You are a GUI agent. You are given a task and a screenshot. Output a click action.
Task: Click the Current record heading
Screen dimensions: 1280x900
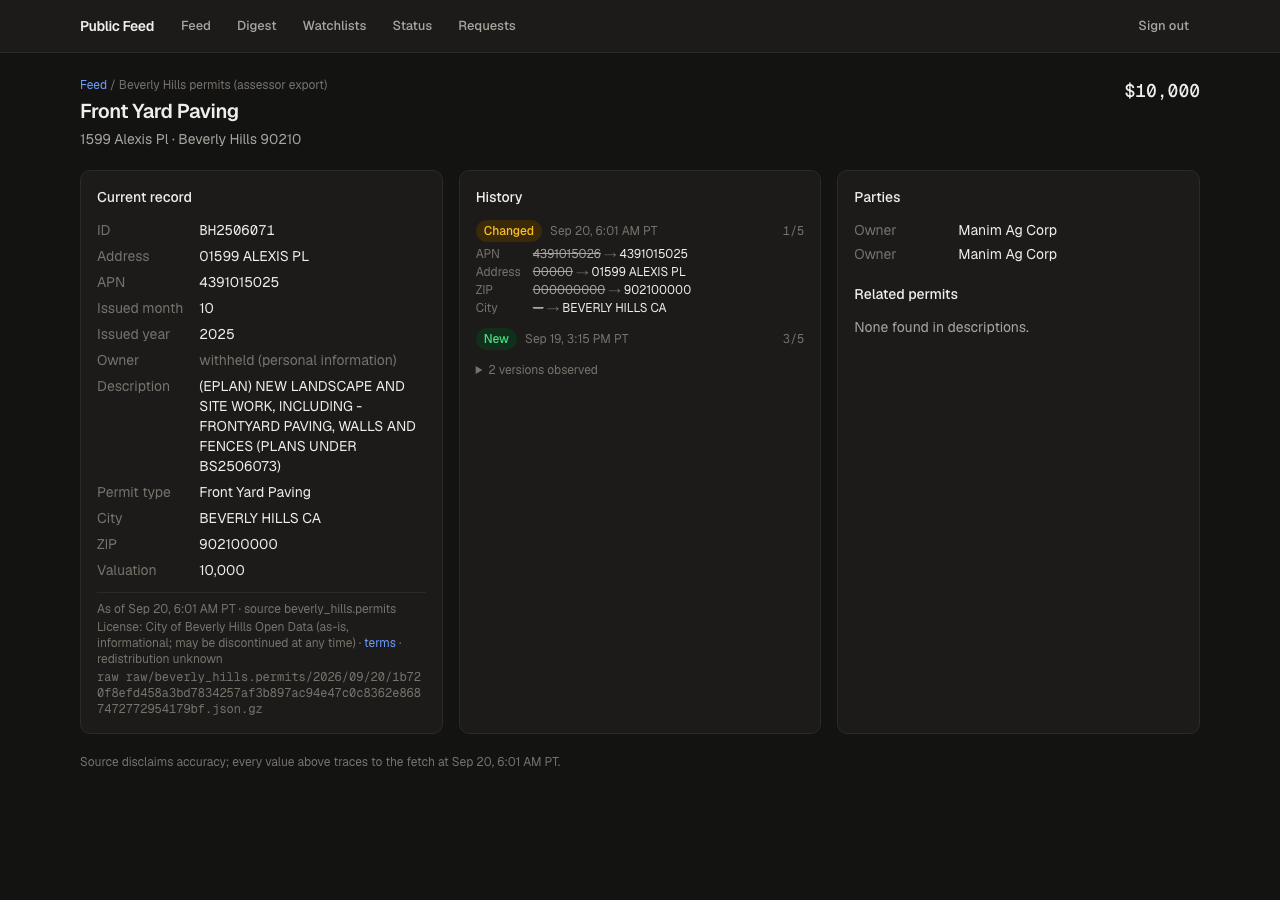point(144,197)
